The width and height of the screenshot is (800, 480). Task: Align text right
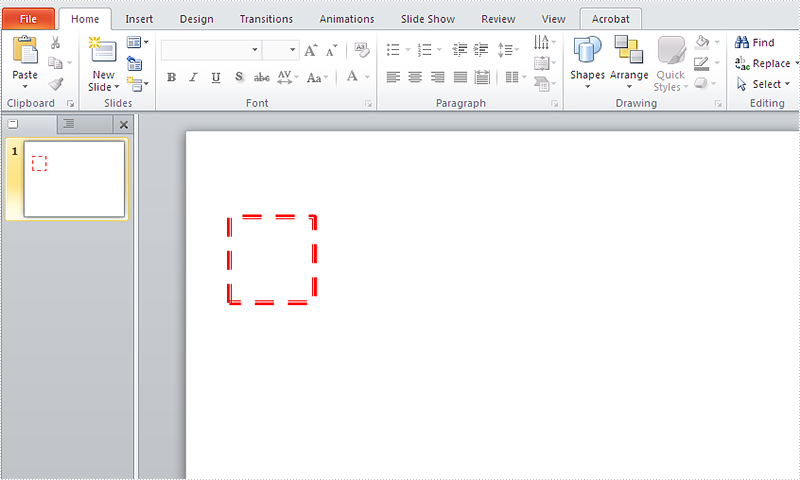pyautogui.click(x=437, y=77)
